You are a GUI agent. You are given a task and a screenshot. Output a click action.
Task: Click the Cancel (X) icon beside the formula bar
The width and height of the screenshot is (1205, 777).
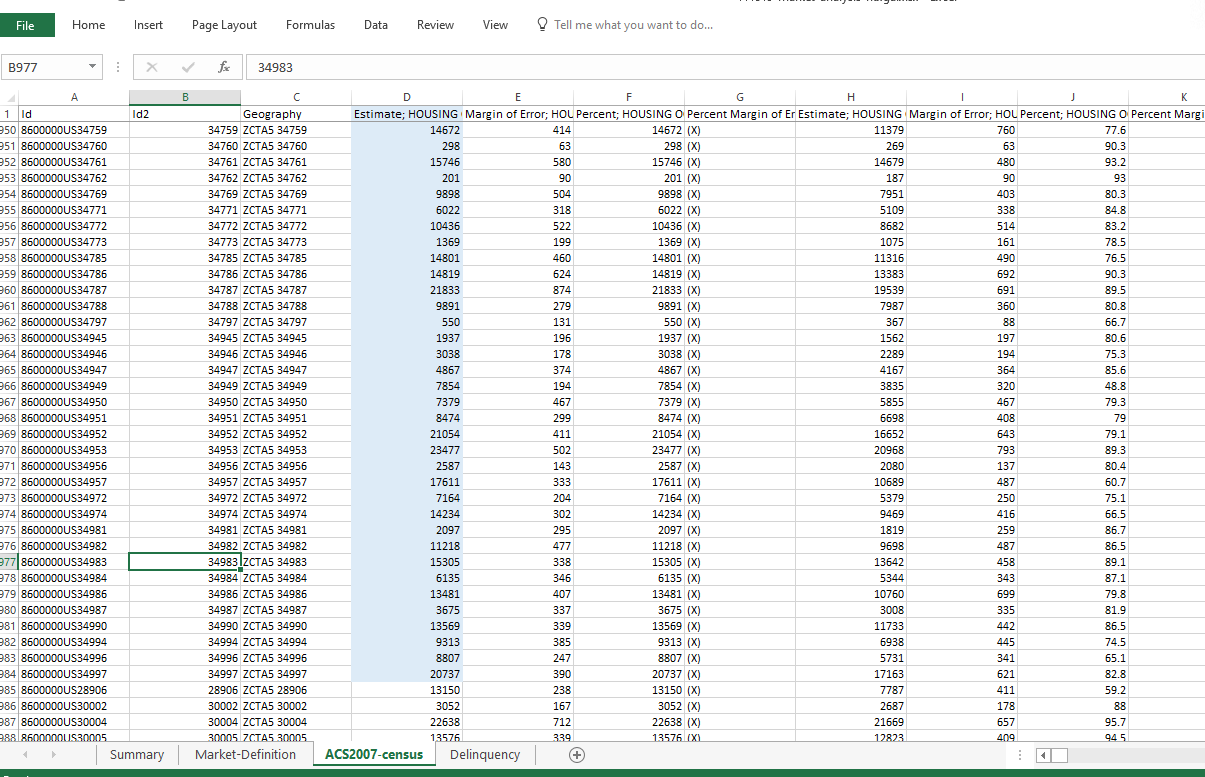click(x=151, y=67)
